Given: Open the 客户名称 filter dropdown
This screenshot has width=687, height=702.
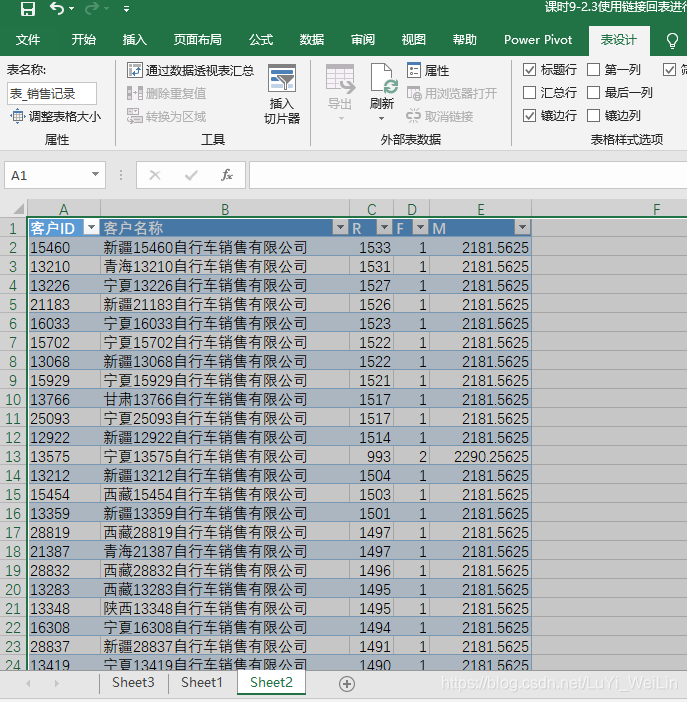Looking at the screenshot, I should [340, 227].
